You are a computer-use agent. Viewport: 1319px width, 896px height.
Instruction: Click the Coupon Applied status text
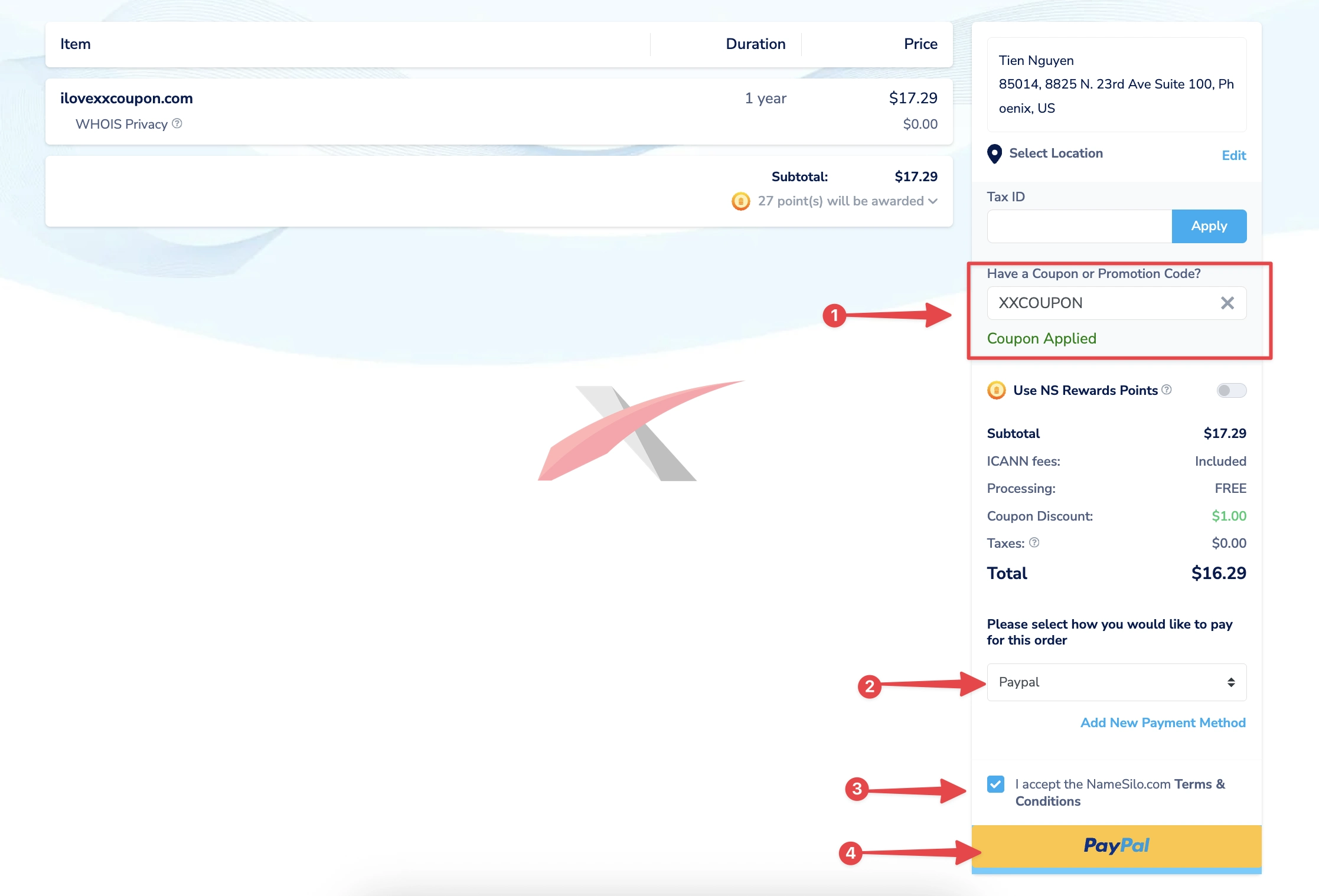pyautogui.click(x=1042, y=338)
